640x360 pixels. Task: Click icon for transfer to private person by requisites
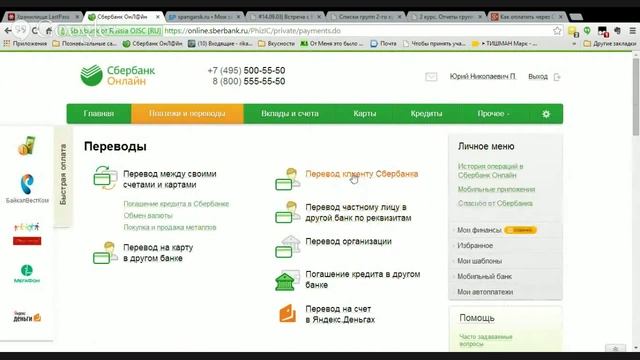[x=287, y=212]
